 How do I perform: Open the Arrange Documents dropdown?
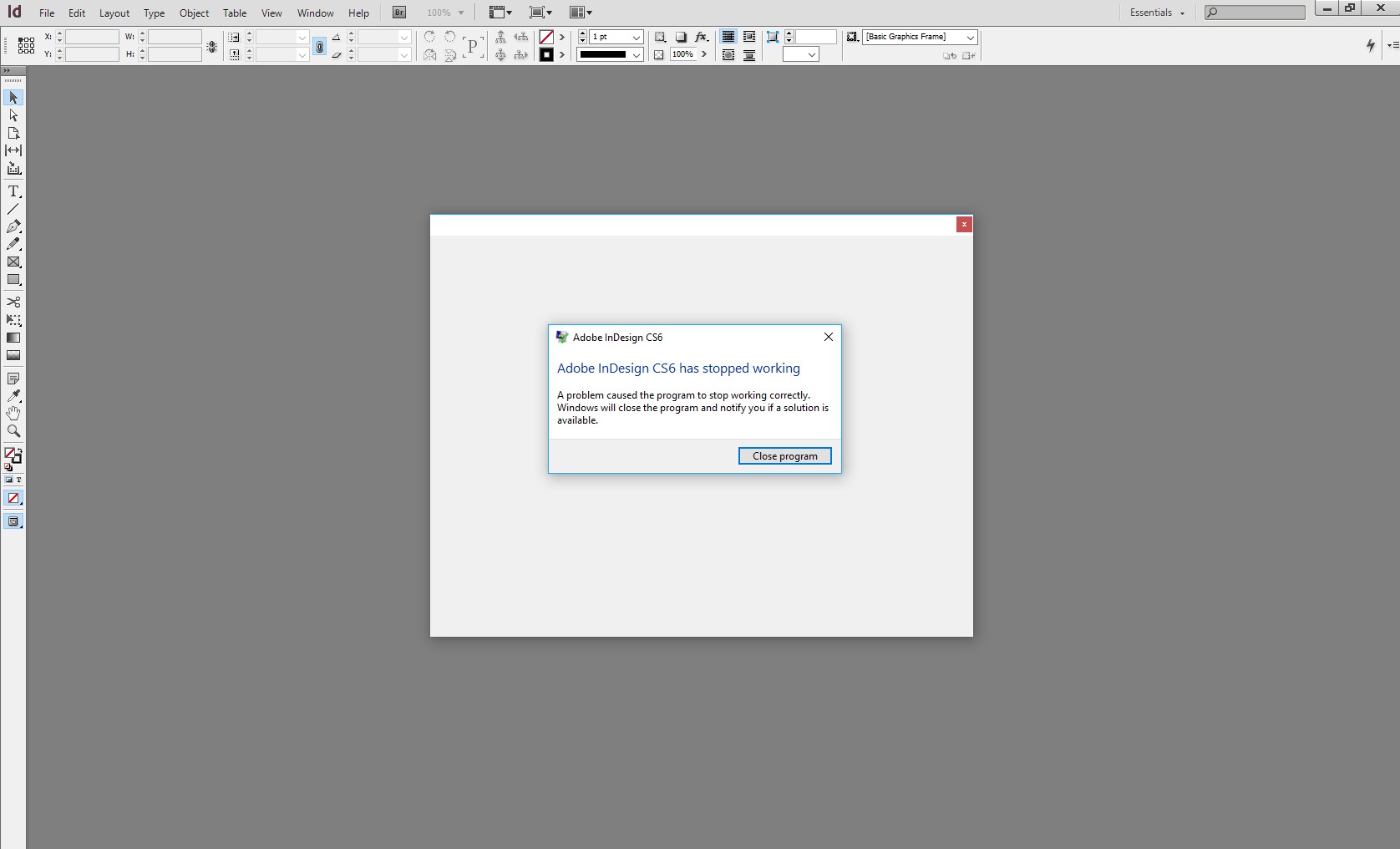[x=581, y=13]
